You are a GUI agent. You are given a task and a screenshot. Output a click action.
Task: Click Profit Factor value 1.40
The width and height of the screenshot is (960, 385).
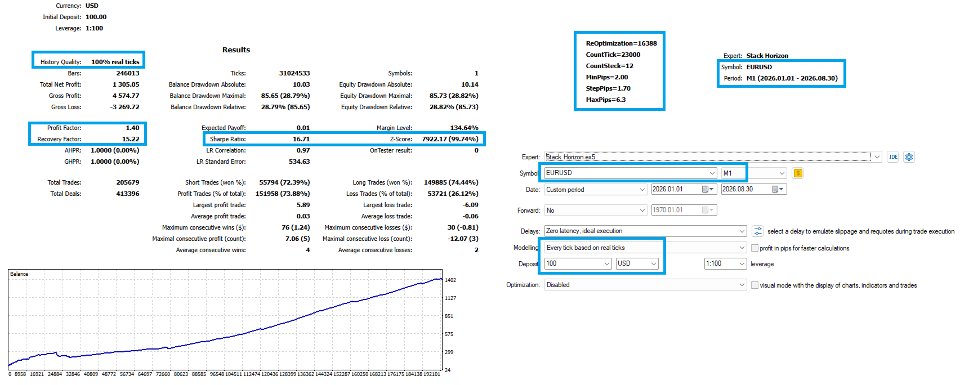pyautogui.click(x=133, y=128)
